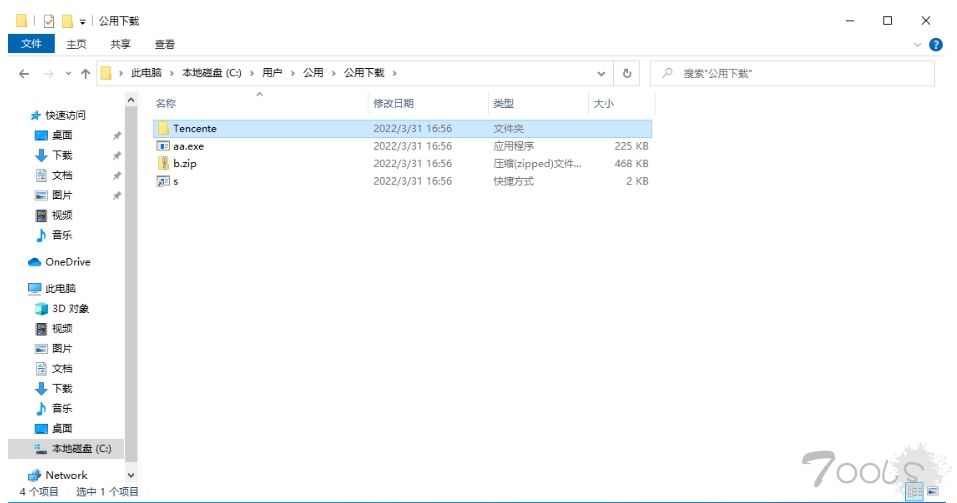957x503 pixels.
Task: Open the quick access toolbar customize dropdown
Action: click(x=82, y=21)
